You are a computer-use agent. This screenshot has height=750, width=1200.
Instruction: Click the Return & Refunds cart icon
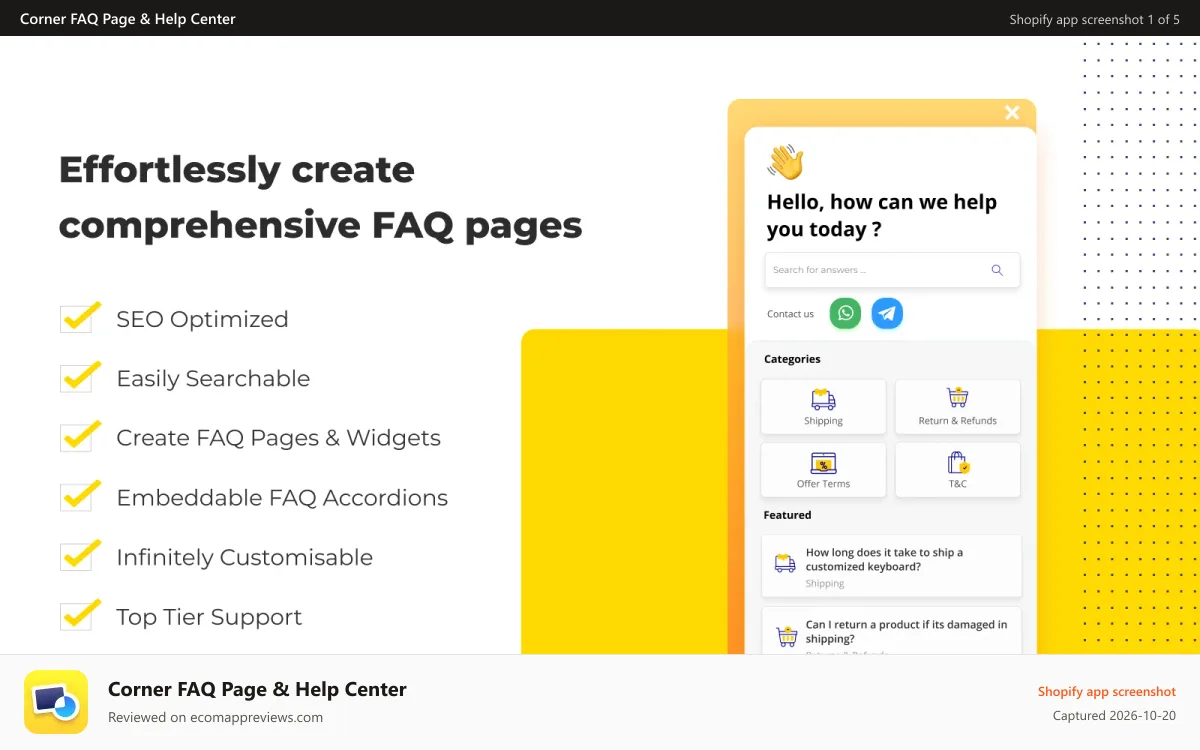pyautogui.click(x=958, y=397)
